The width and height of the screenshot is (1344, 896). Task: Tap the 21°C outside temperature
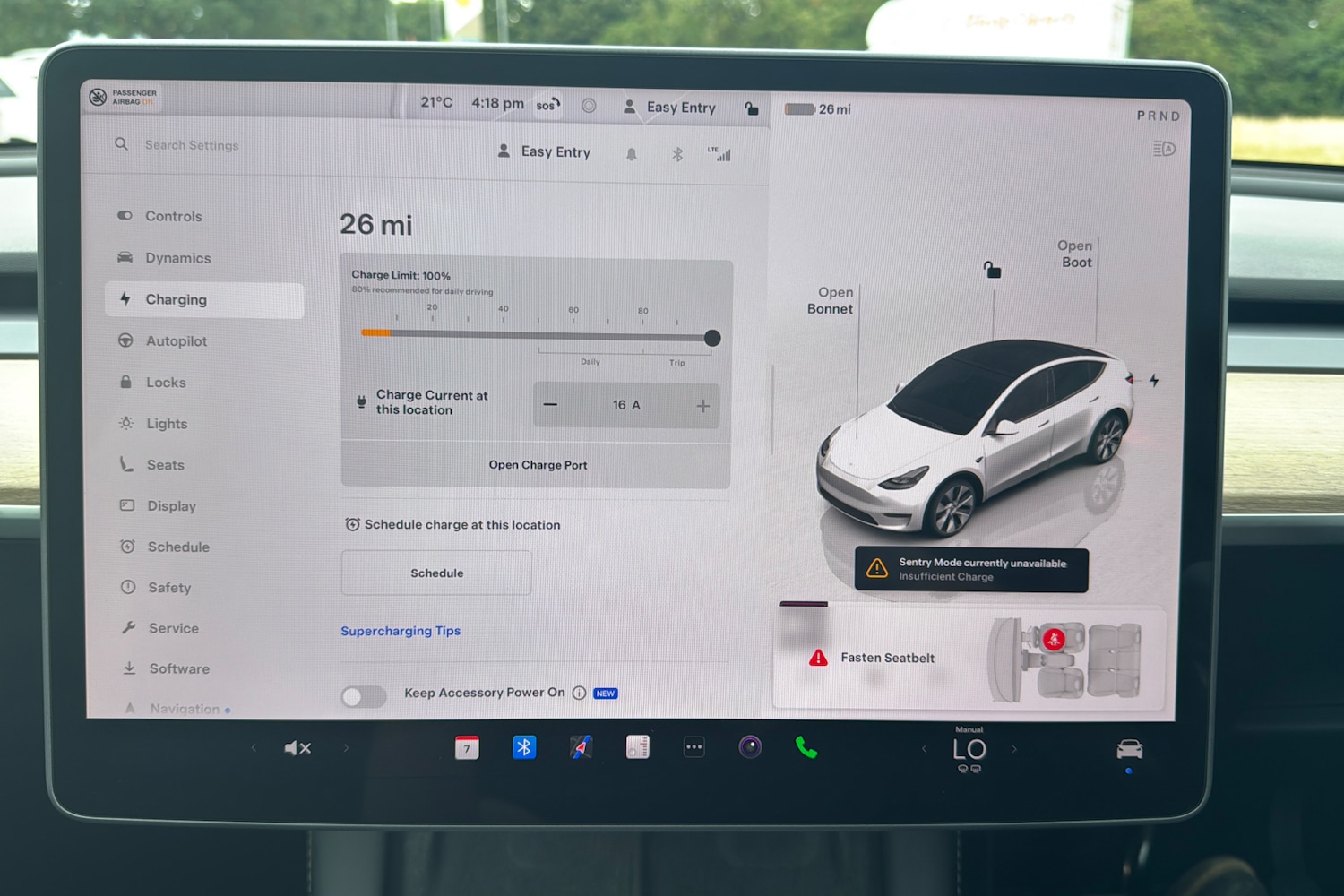[x=436, y=102]
